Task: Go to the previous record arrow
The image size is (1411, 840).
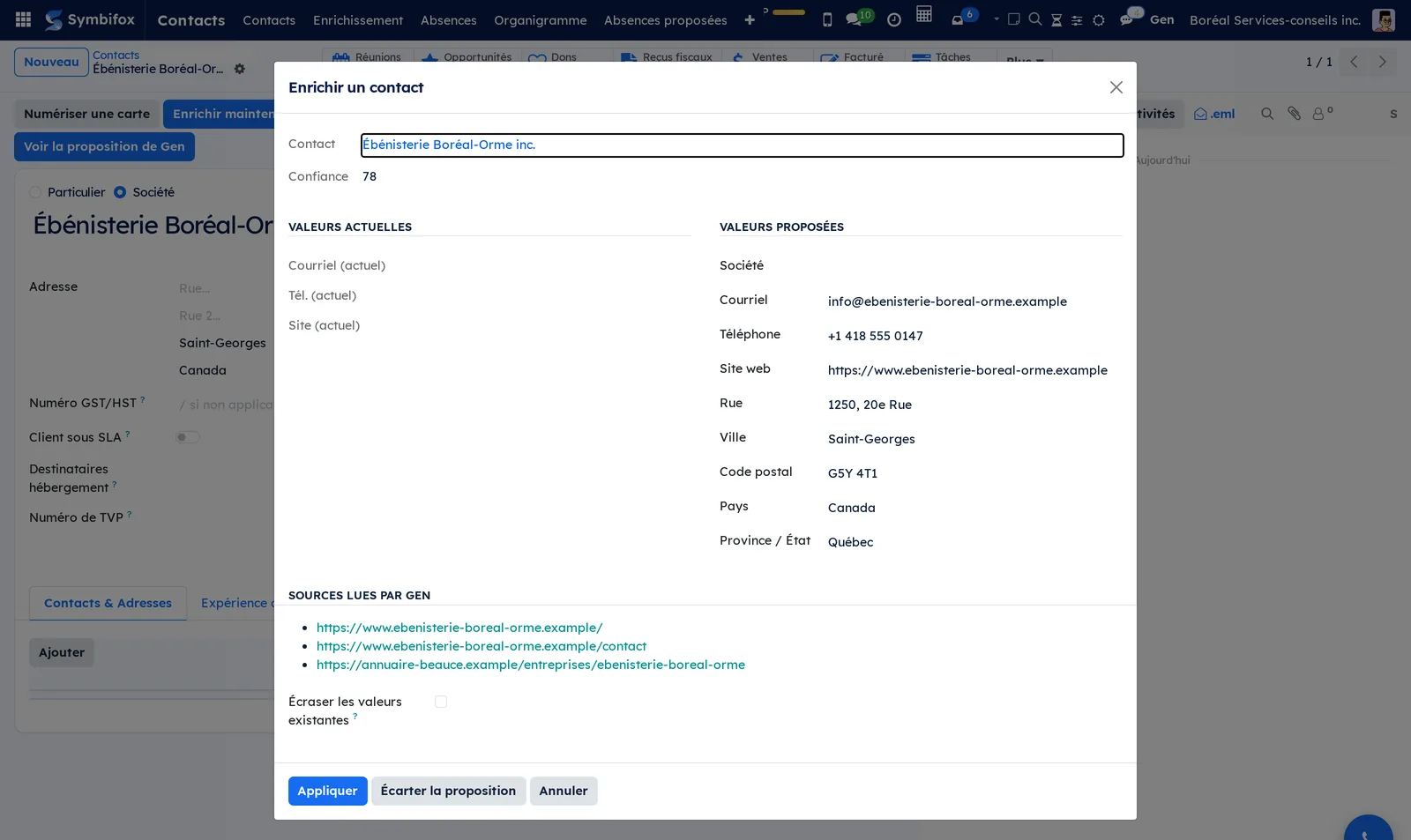Action: click(1354, 62)
